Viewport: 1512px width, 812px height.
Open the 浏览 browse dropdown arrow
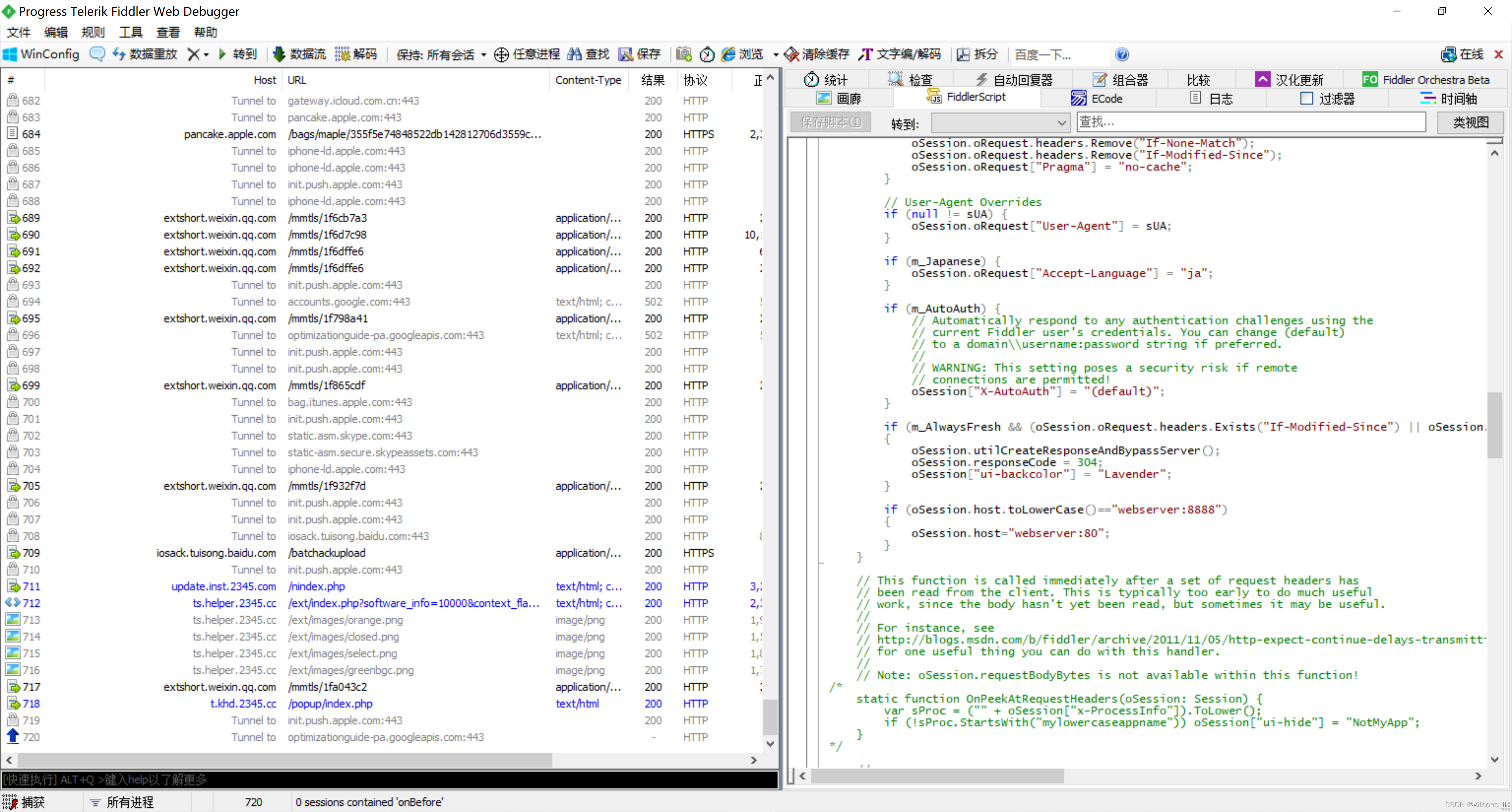(775, 55)
